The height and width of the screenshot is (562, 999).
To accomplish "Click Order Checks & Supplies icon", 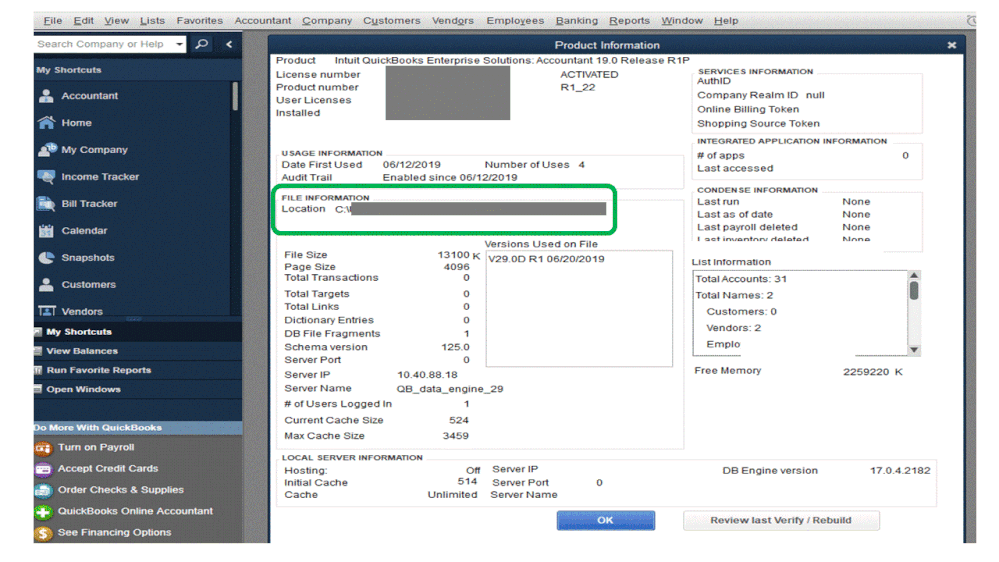I will (43, 491).
